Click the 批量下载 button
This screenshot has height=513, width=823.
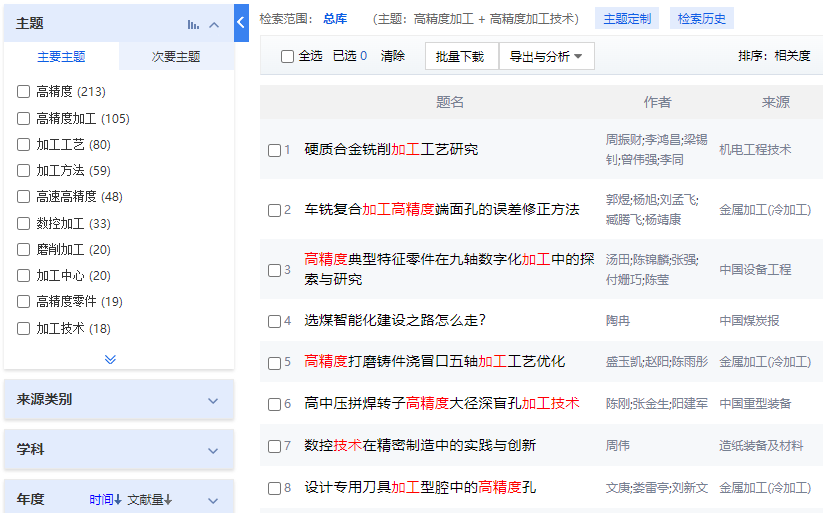coord(460,56)
